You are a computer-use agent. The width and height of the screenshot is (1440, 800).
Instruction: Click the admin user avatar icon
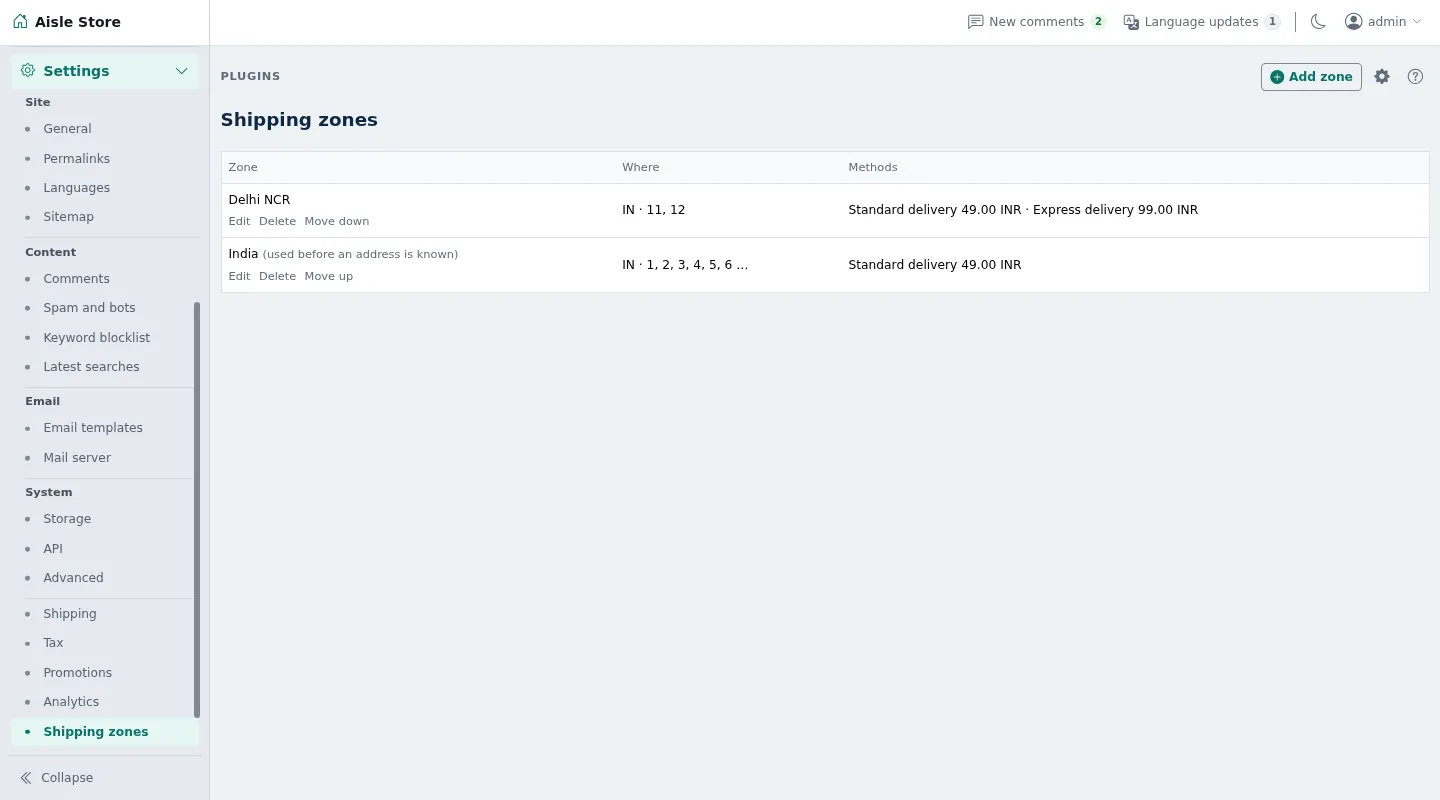coord(1353,22)
